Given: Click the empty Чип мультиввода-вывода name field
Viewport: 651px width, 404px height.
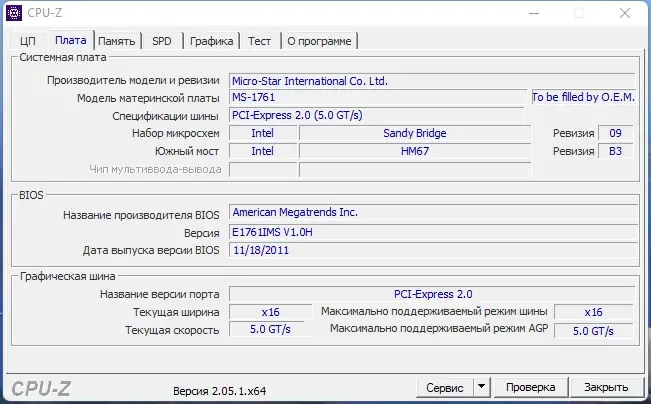Looking at the screenshot, I should point(415,169).
